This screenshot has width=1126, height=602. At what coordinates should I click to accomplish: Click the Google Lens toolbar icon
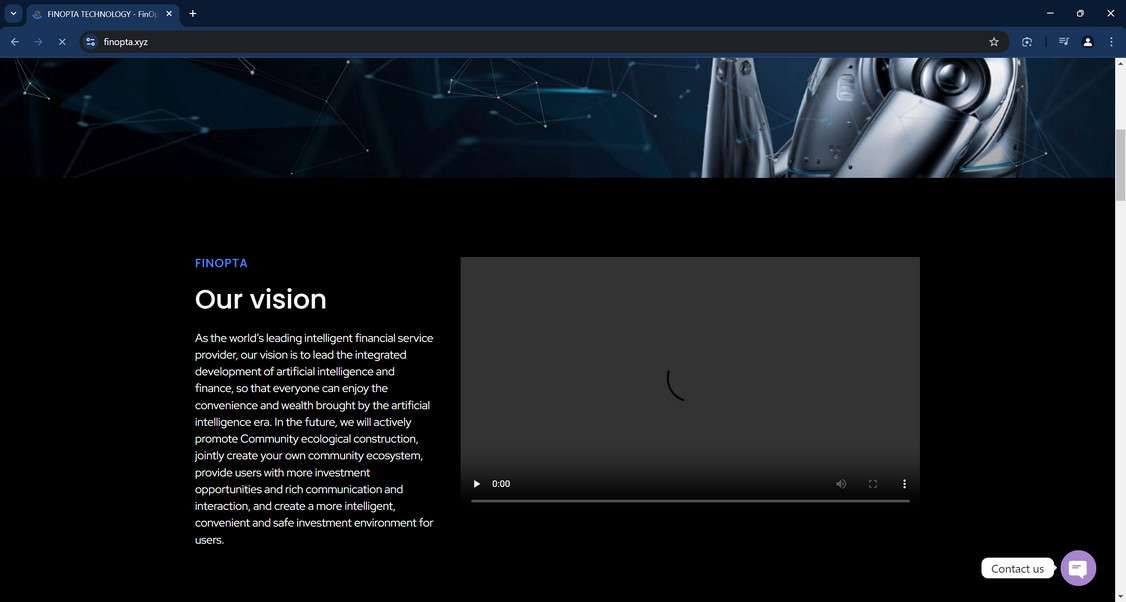coord(1027,42)
